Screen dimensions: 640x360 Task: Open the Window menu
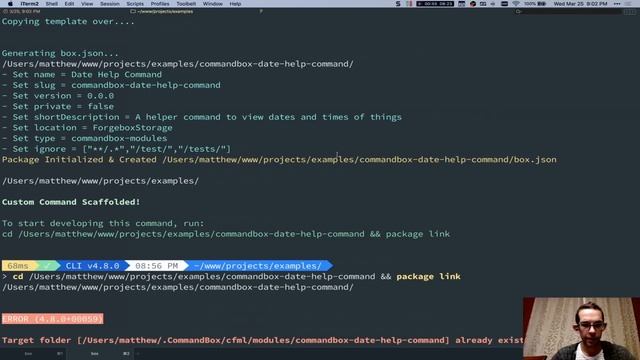click(213, 4)
